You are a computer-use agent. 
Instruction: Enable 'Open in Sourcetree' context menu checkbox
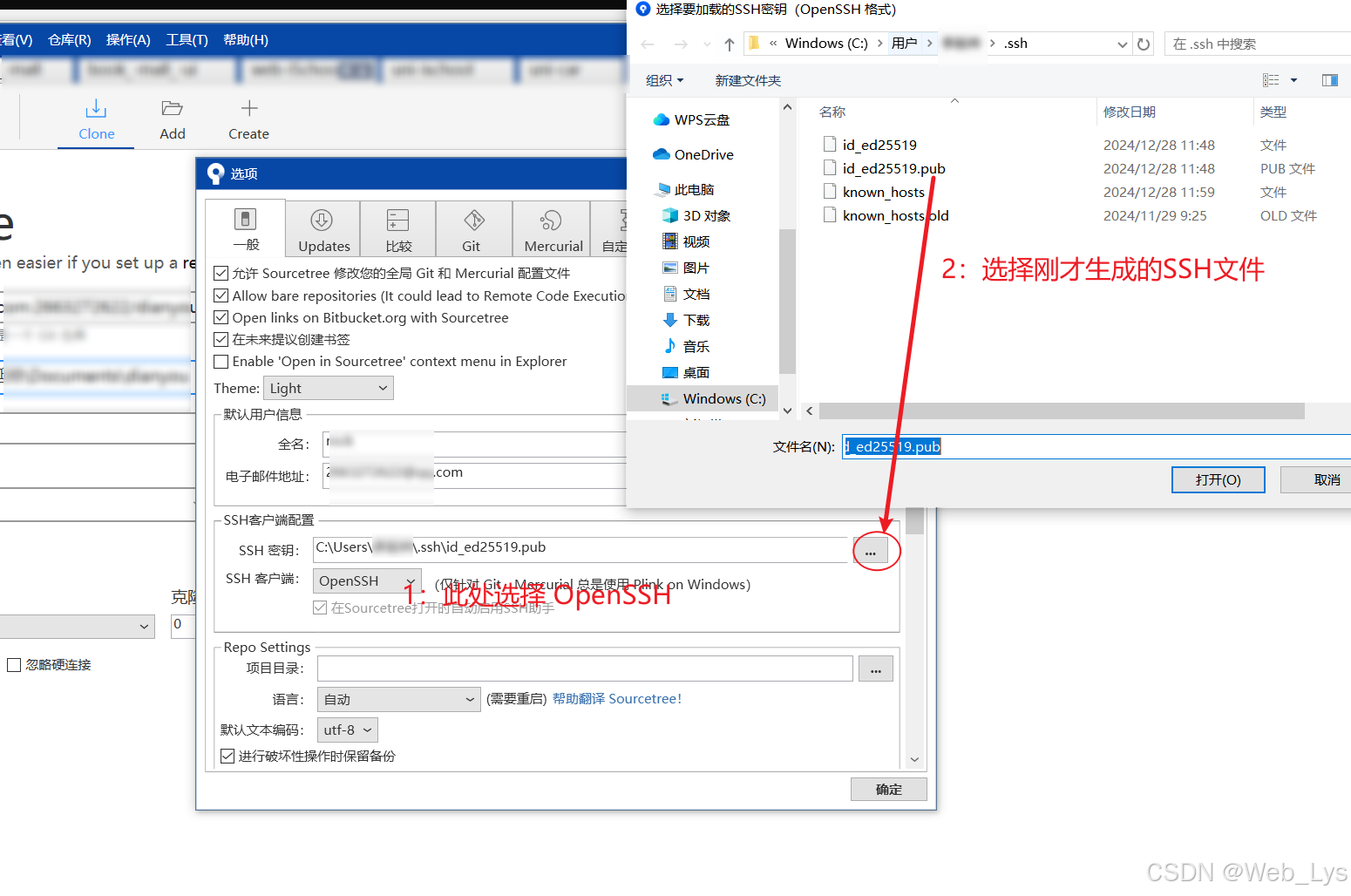point(221,362)
